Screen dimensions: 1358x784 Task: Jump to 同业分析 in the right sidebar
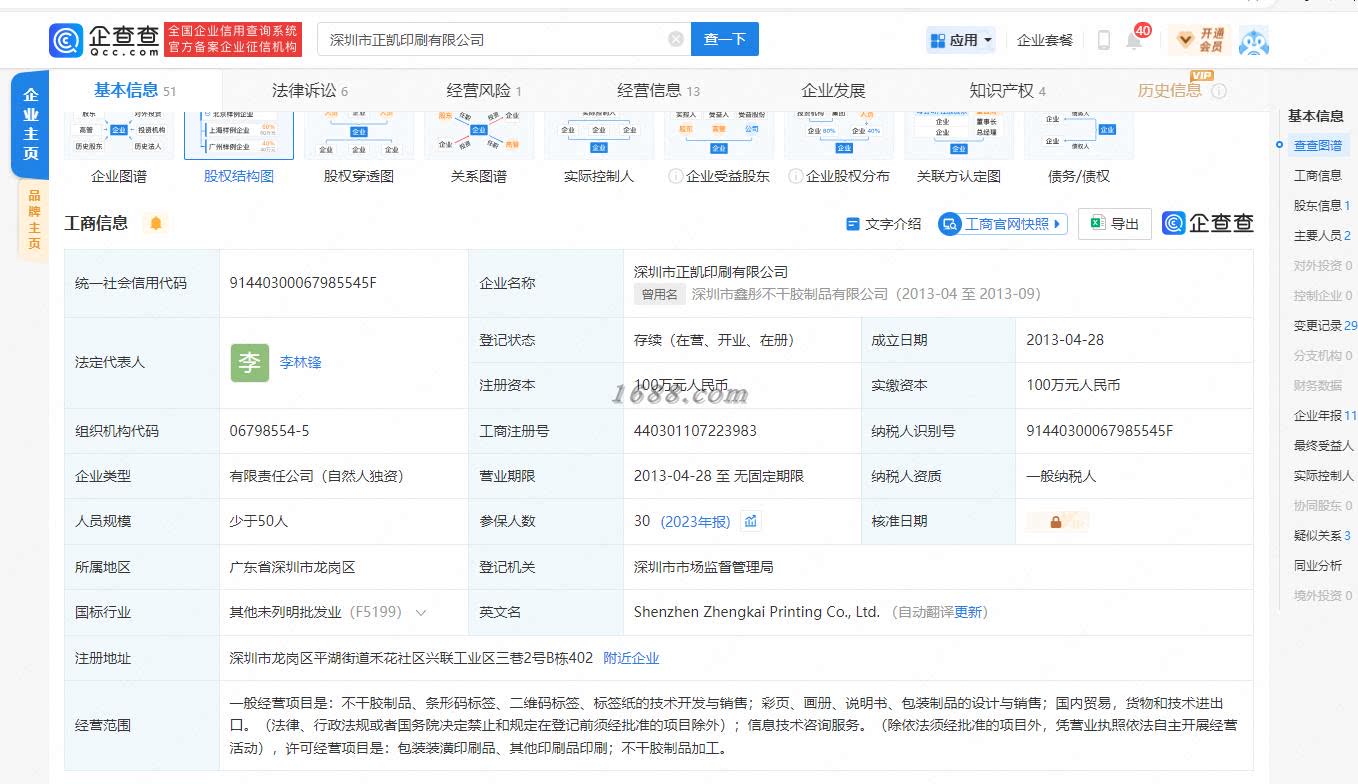tap(1318, 566)
